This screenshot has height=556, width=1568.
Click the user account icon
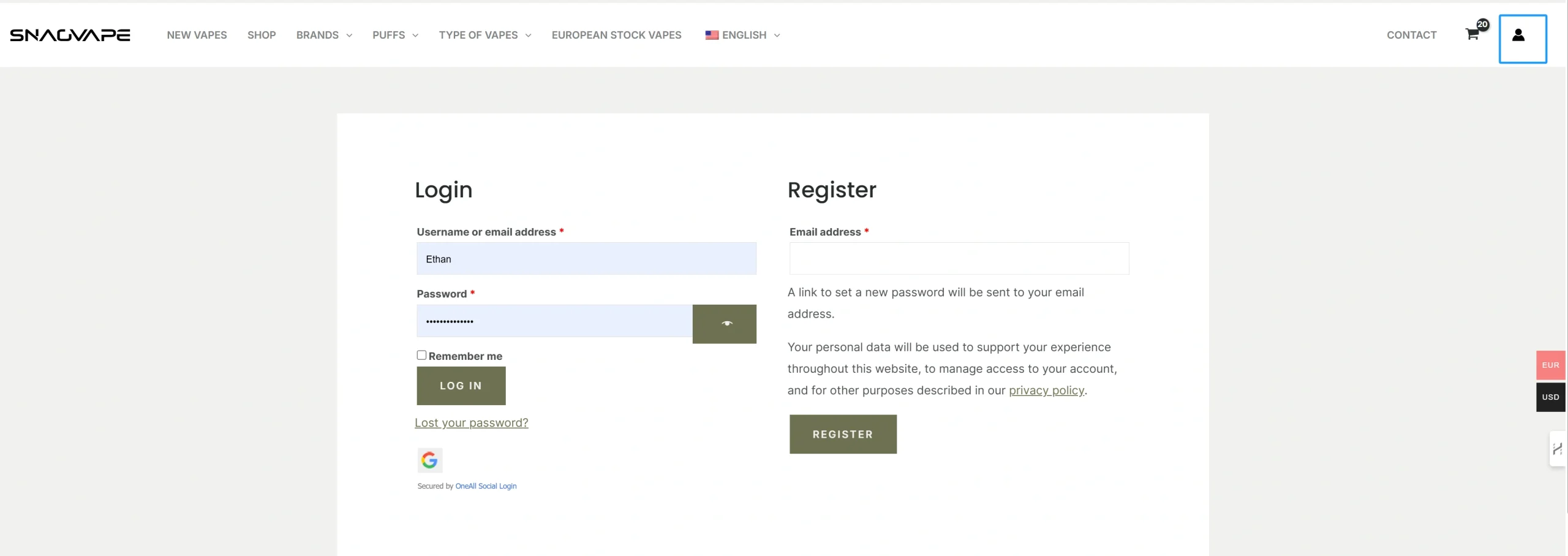pyautogui.click(x=1518, y=35)
